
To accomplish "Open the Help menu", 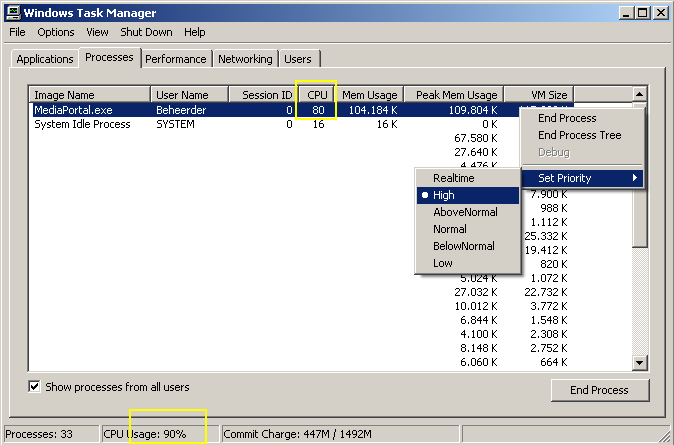I will pos(195,32).
